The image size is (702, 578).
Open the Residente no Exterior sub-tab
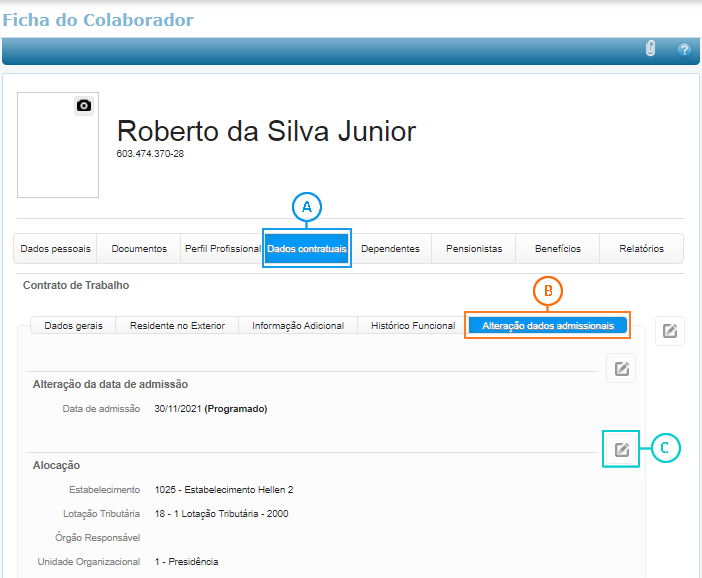click(x=179, y=325)
